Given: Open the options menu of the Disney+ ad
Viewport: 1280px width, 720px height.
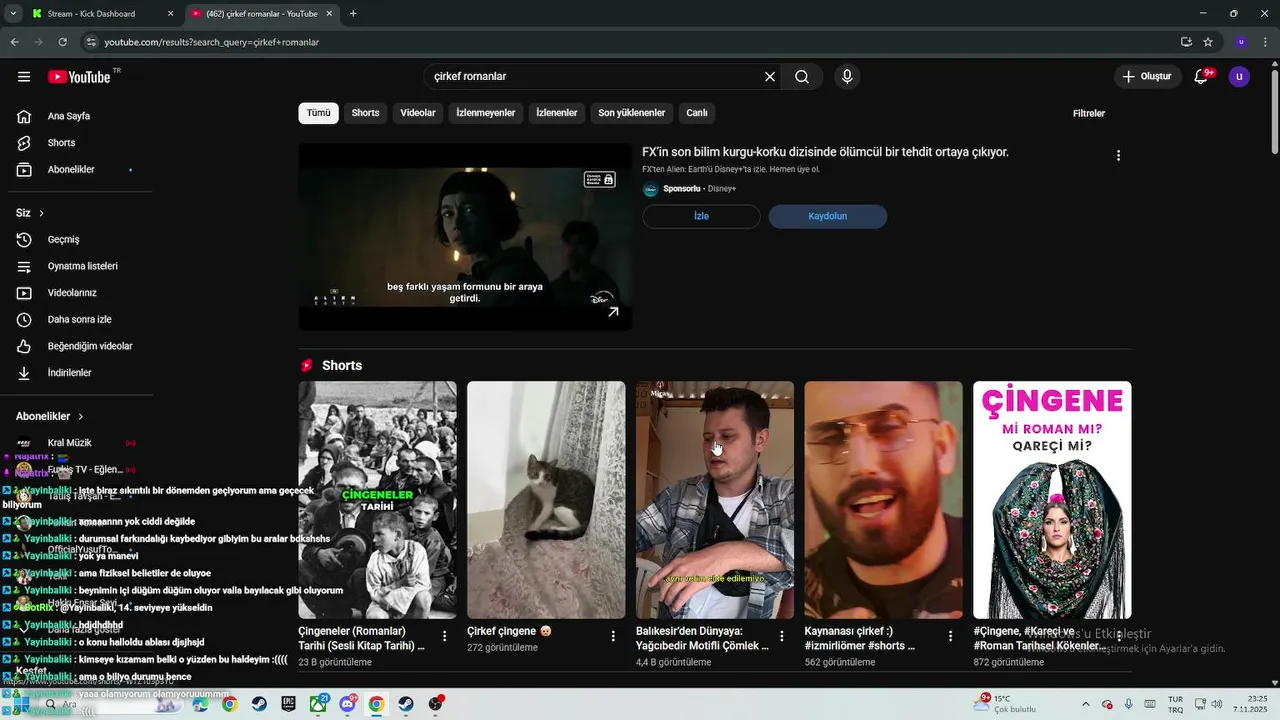Looking at the screenshot, I should tap(1118, 155).
